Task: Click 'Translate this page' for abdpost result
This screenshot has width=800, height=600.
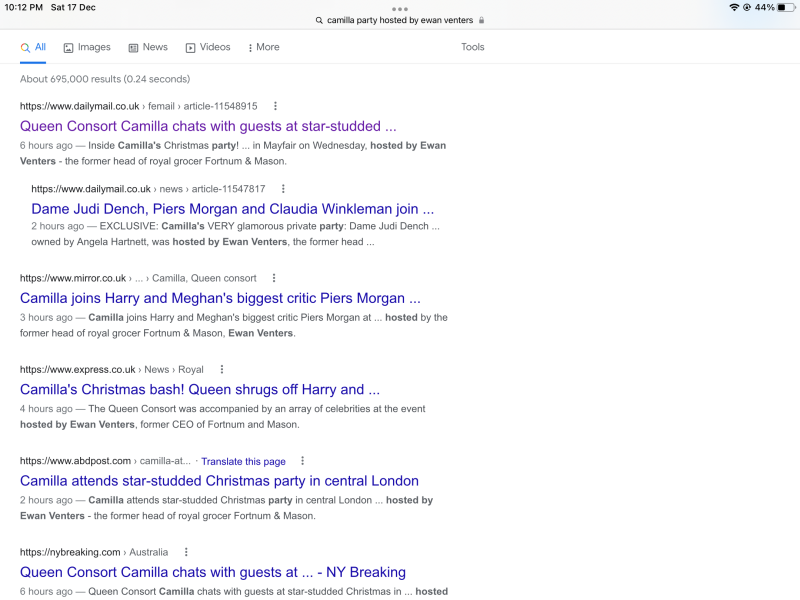Action: point(243,461)
